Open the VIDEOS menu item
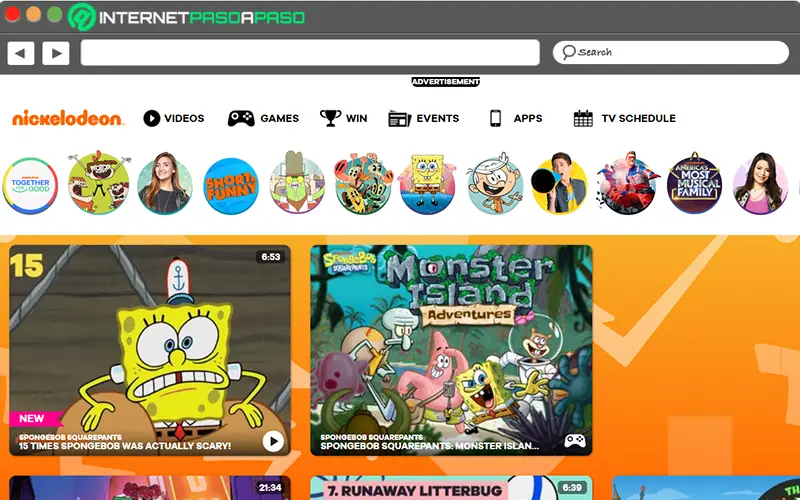The image size is (800, 500). [184, 118]
